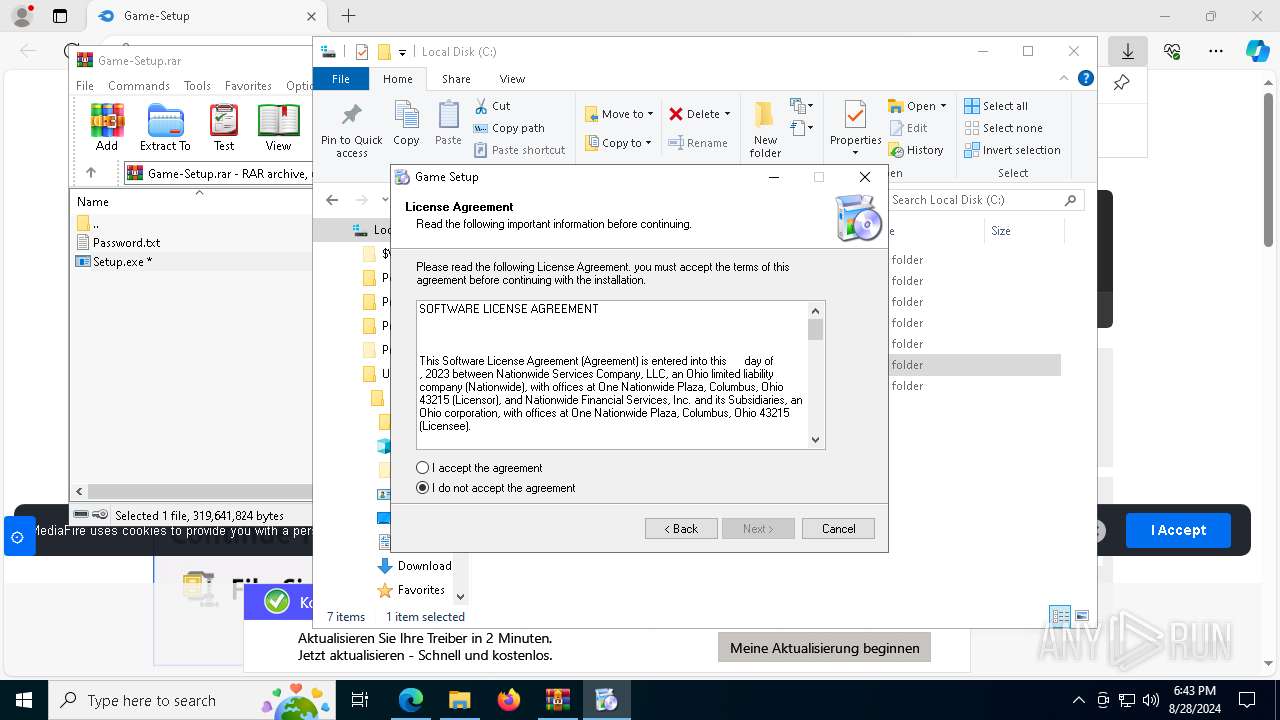Click Windows Start button
Viewport: 1280px width, 720px height.
tap(24, 700)
